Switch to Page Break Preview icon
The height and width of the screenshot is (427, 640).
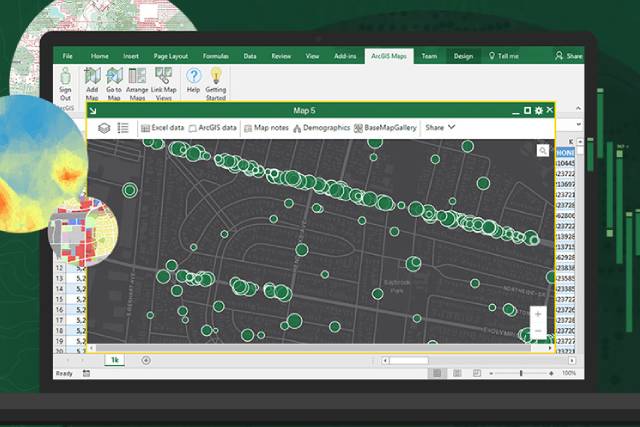(477, 373)
